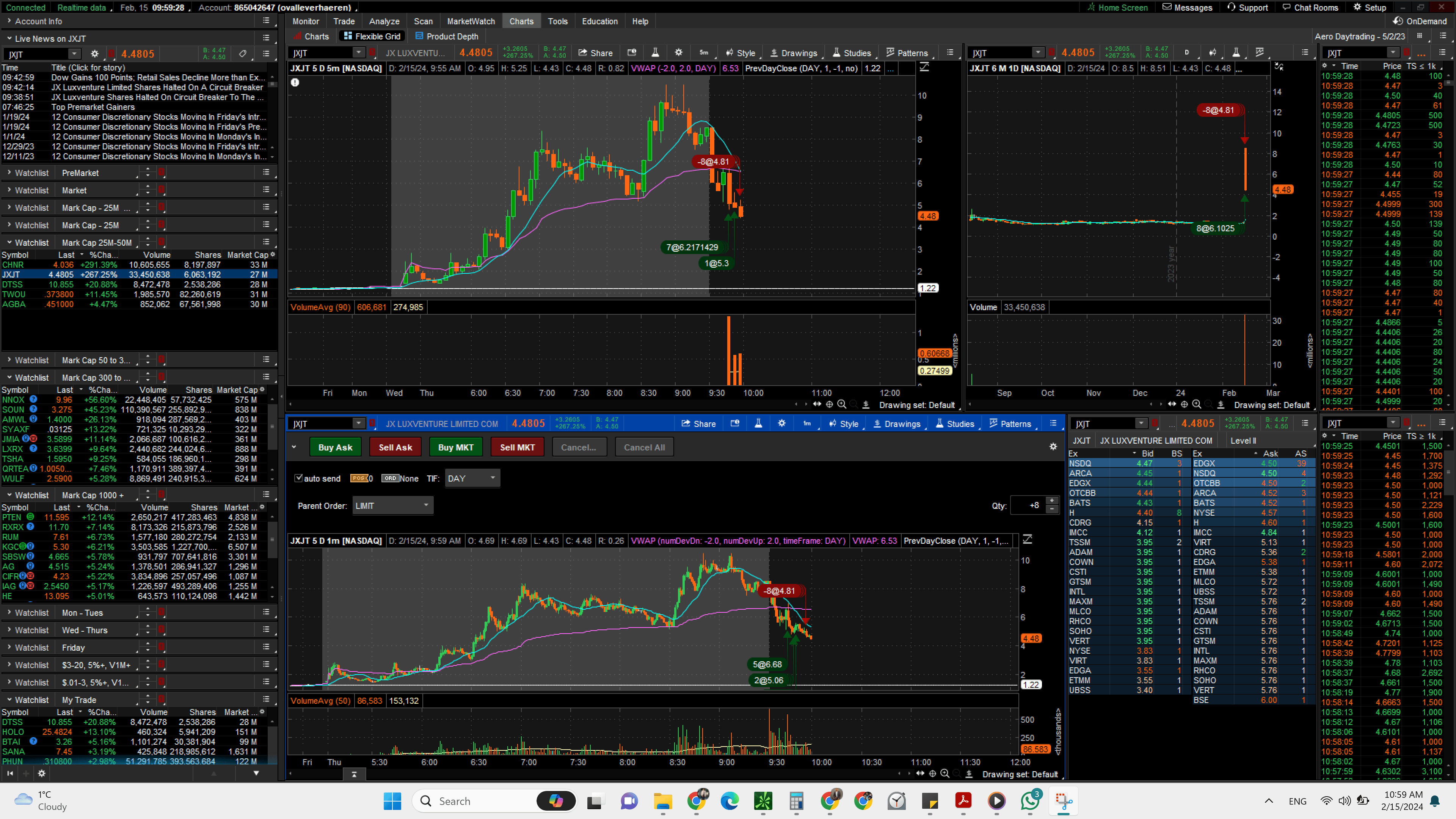Switch to the MarketWatch tab
This screenshot has height=819, width=1456.
click(470, 21)
